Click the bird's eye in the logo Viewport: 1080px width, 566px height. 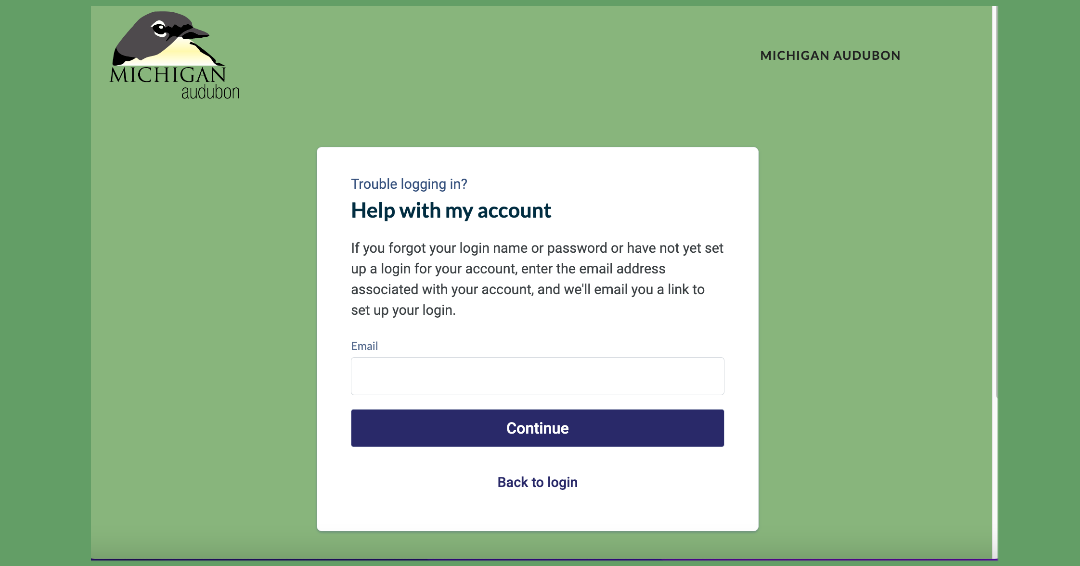160,29
